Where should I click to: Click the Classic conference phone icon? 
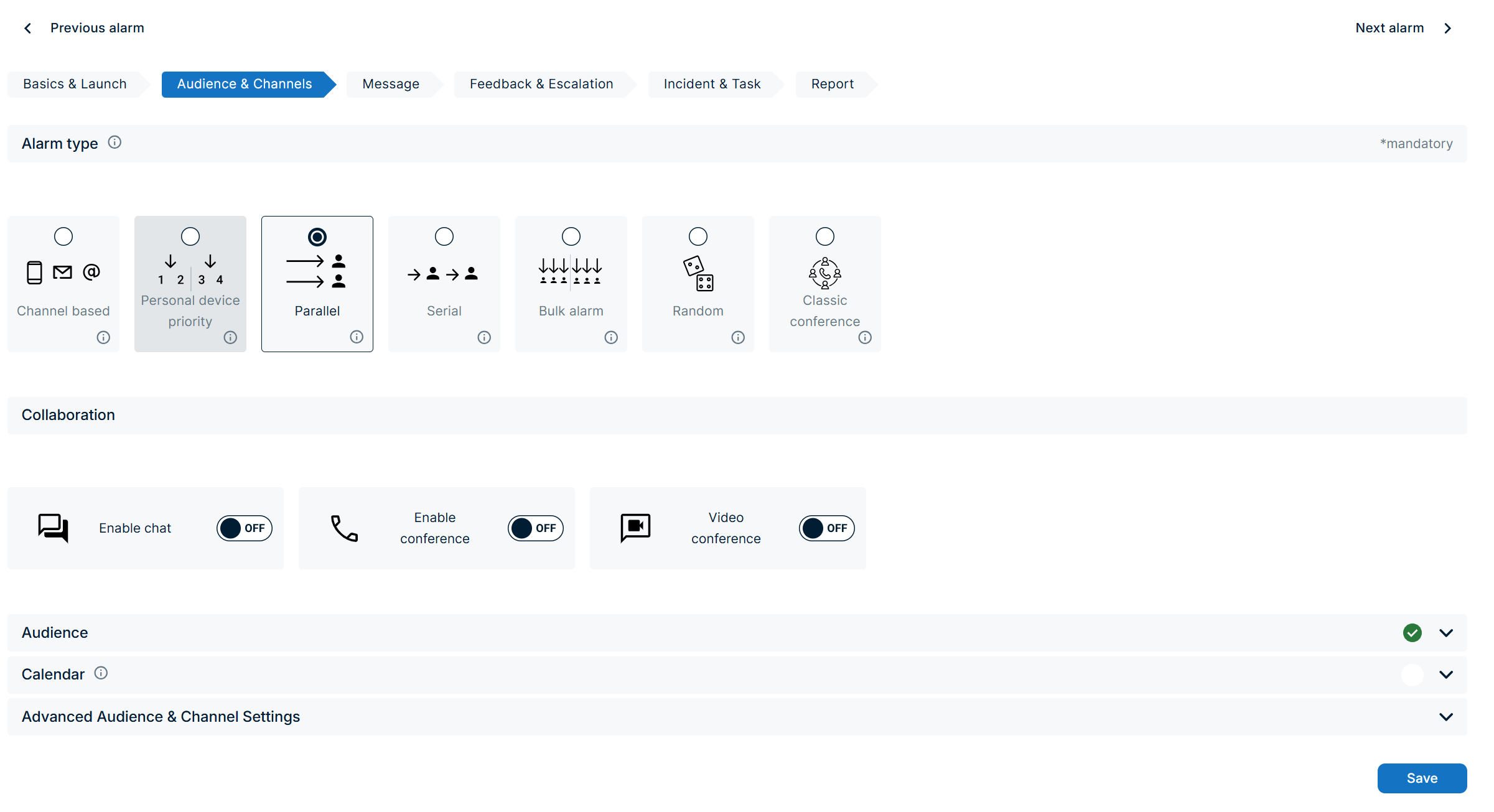[x=824, y=273]
